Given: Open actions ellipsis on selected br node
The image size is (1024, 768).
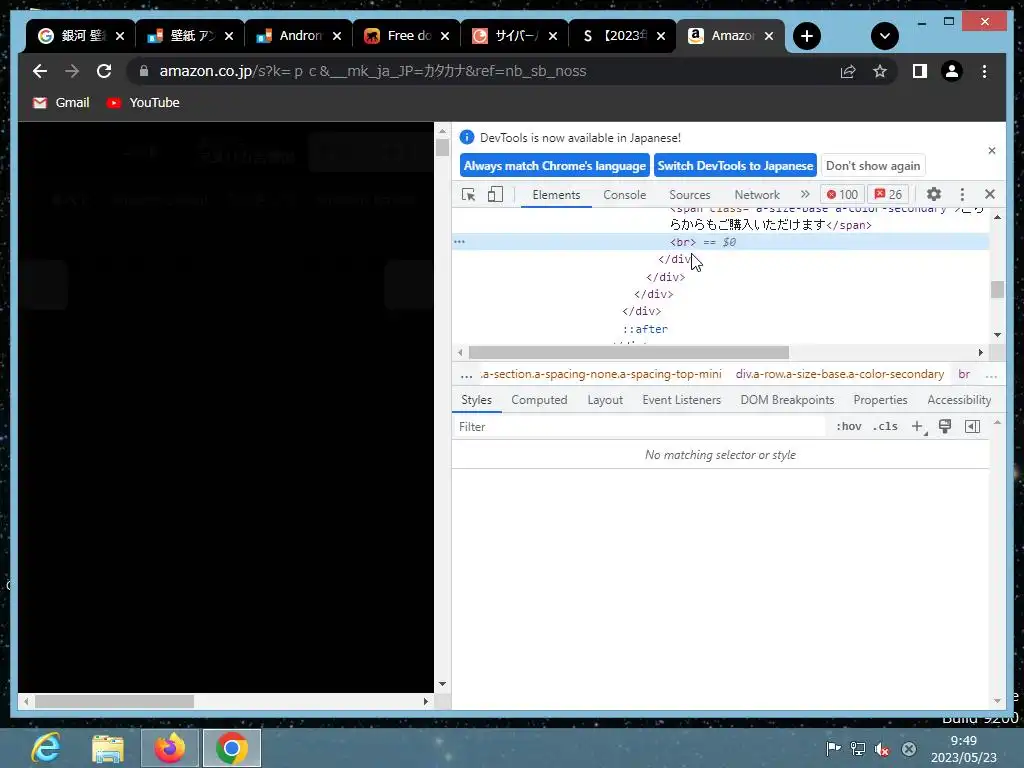Looking at the screenshot, I should [x=459, y=242].
